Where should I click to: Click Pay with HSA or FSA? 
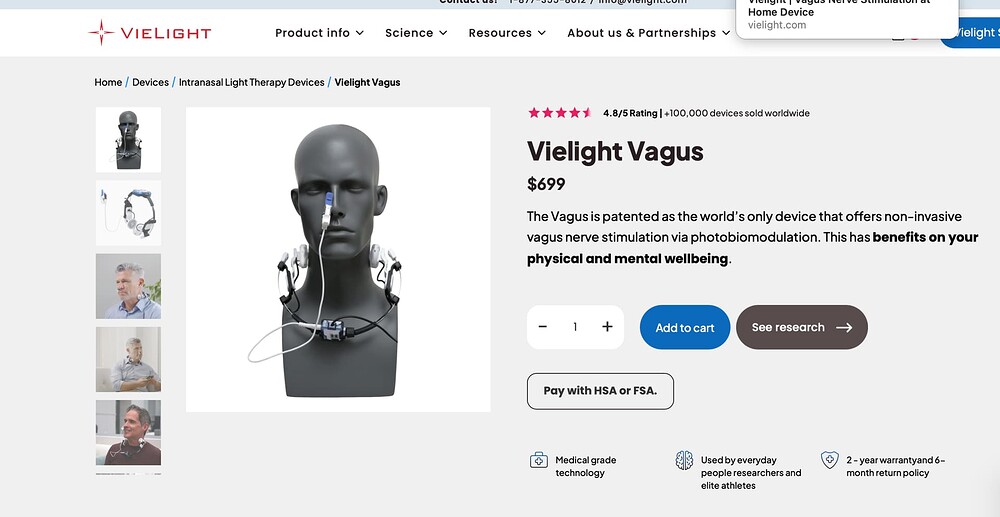(x=600, y=391)
